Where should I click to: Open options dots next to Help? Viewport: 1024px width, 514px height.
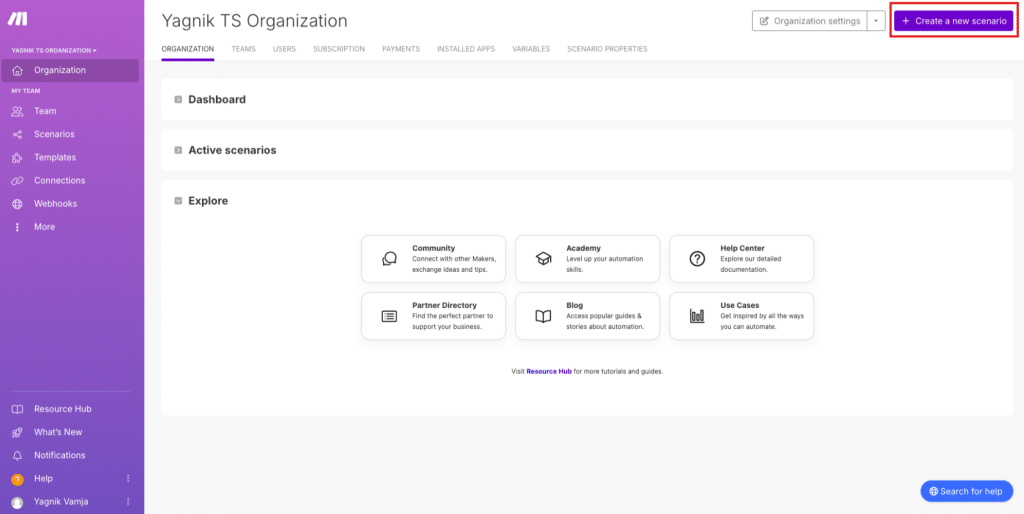(128, 479)
